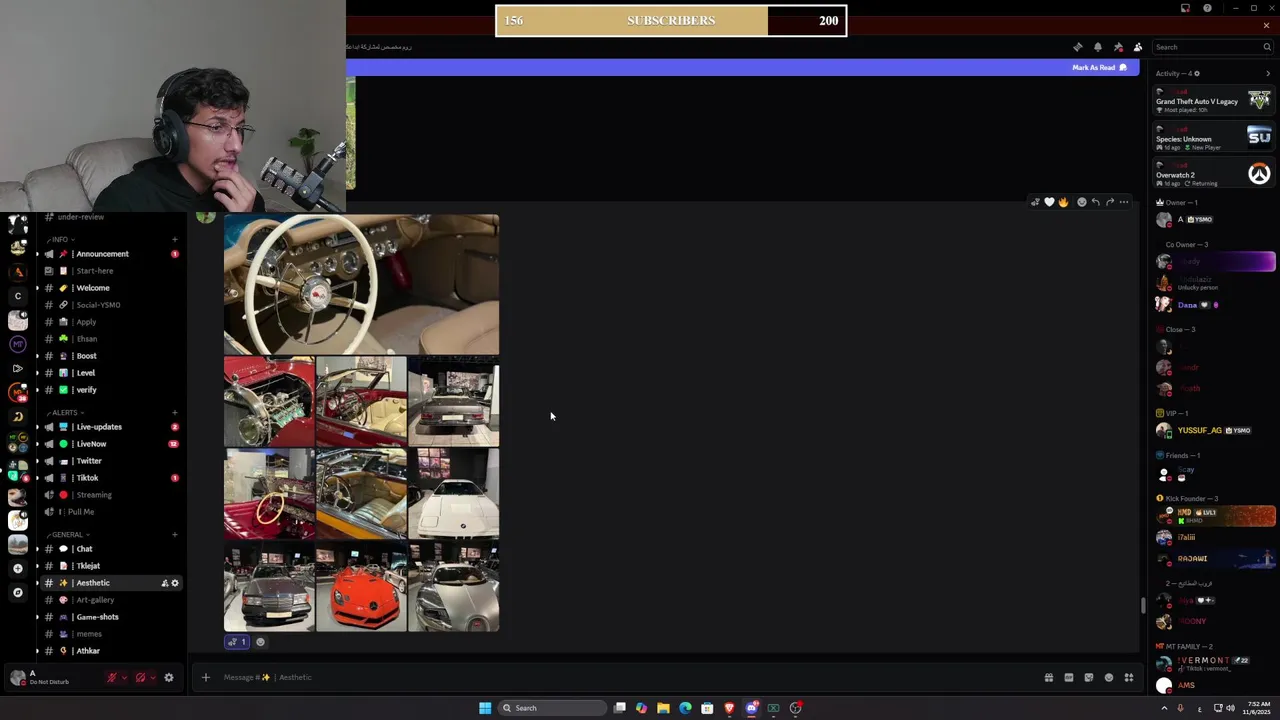
Task: Open microphone input options dropdown arrow
Action: [124, 677]
